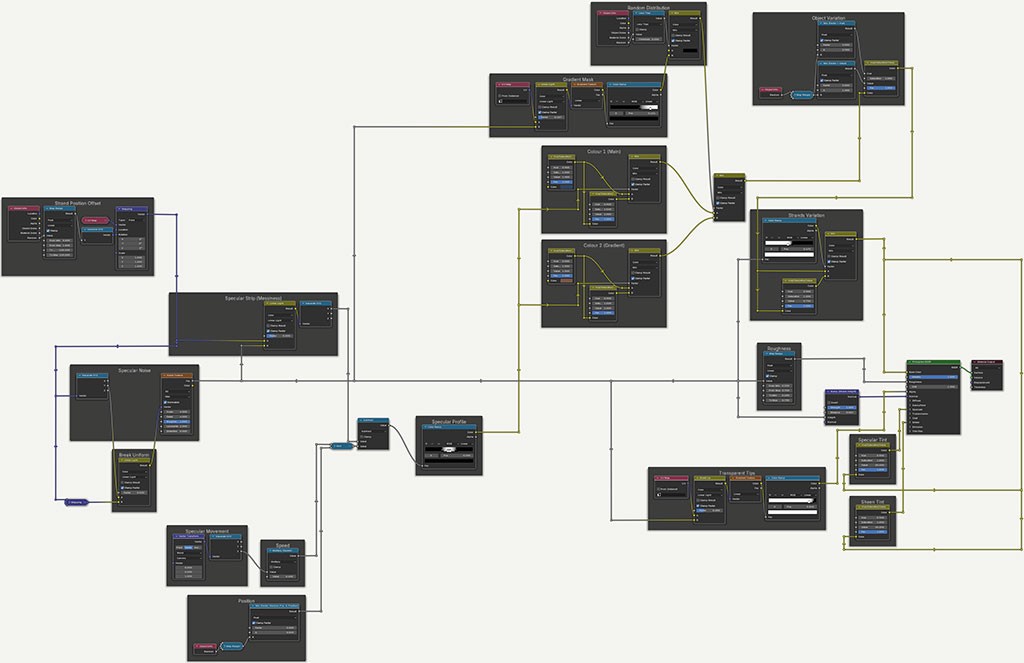The height and width of the screenshot is (663, 1024).
Task: Select the Noise Texture node in Specular Noise
Action: (x=177, y=376)
